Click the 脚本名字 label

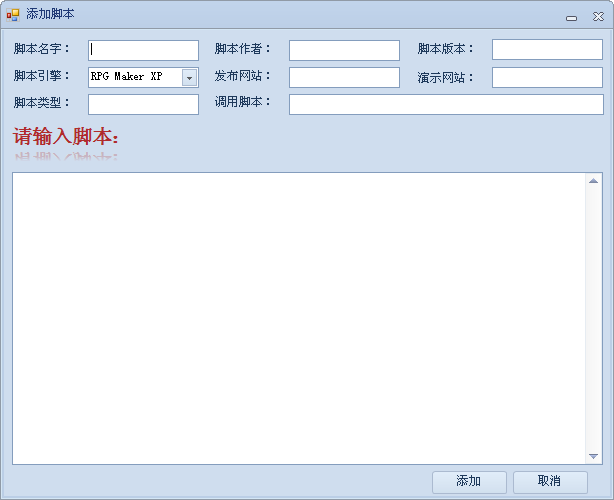(42, 49)
